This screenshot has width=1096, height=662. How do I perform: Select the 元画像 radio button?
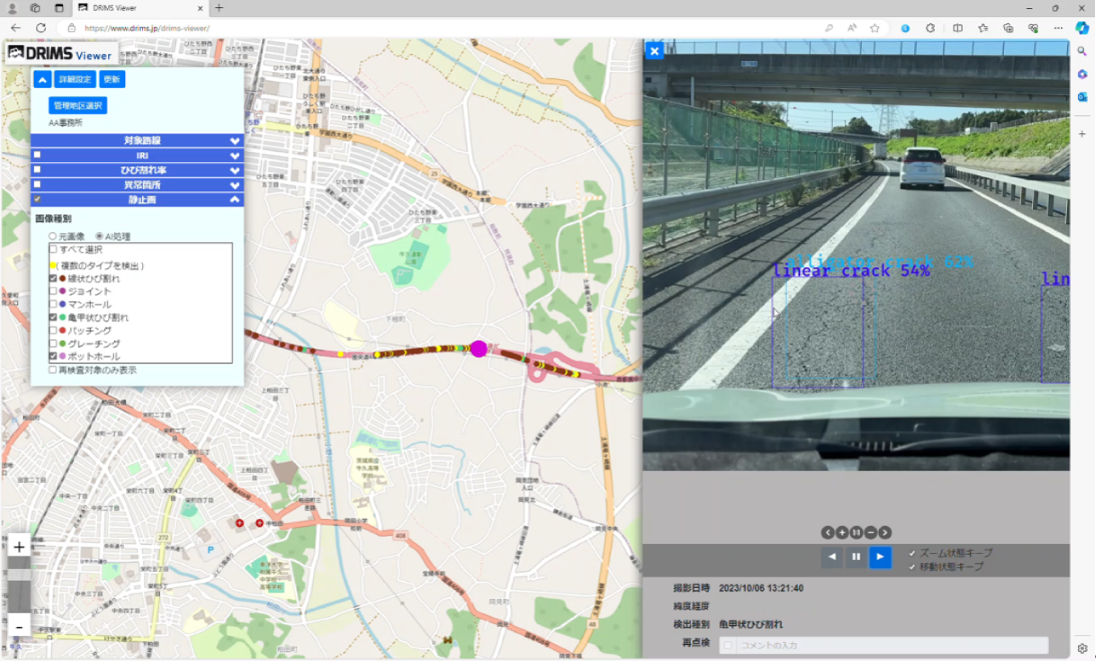tap(53, 236)
